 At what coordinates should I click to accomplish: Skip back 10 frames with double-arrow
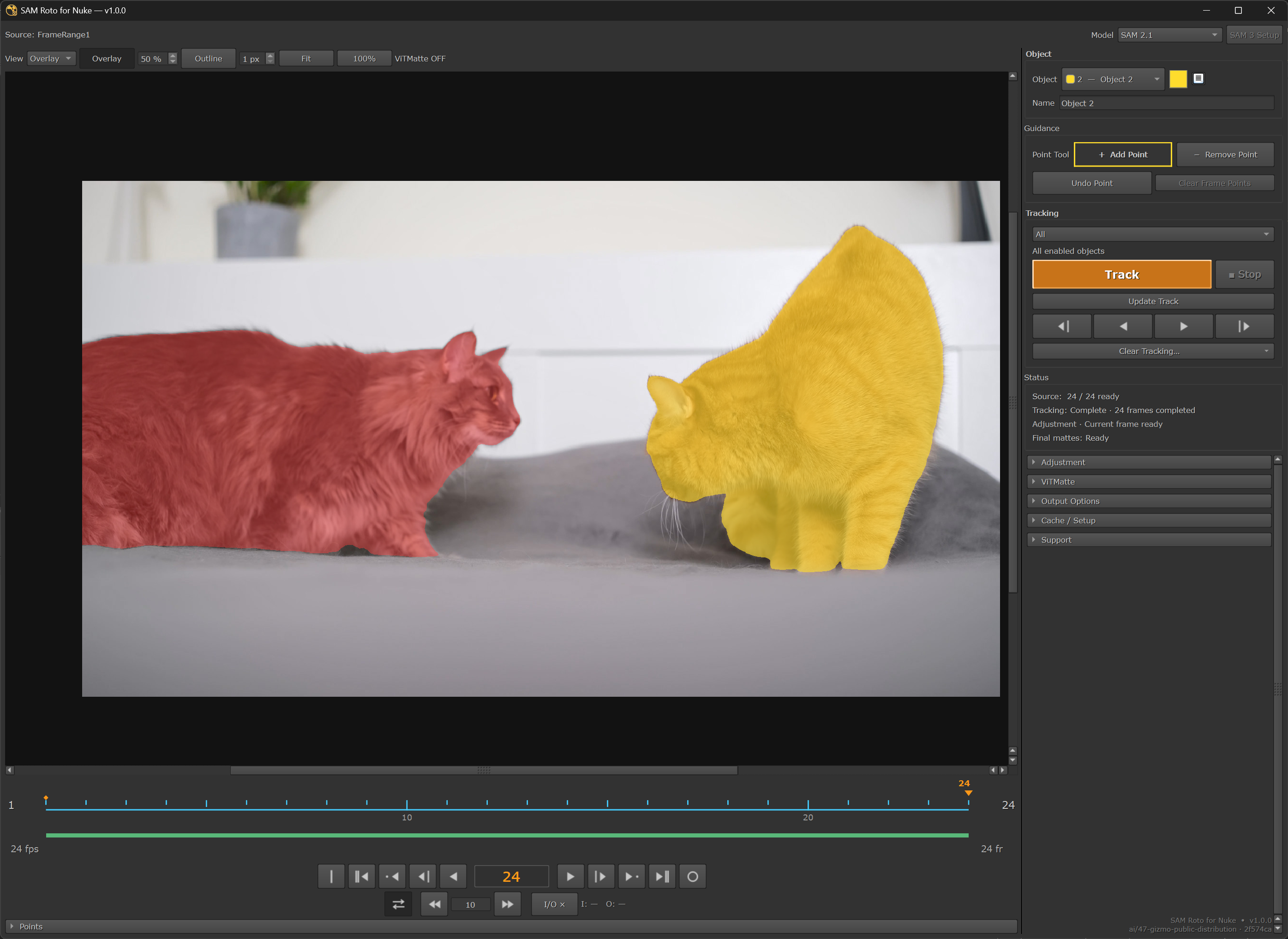434,904
